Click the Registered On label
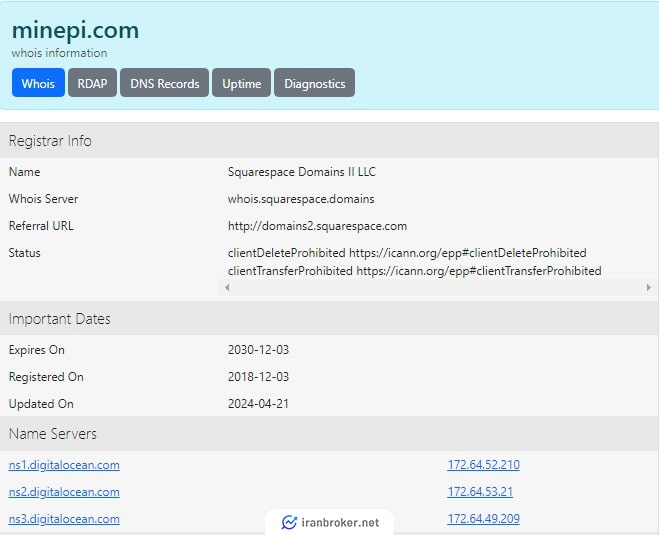Image resolution: width=659 pixels, height=535 pixels. [46, 377]
